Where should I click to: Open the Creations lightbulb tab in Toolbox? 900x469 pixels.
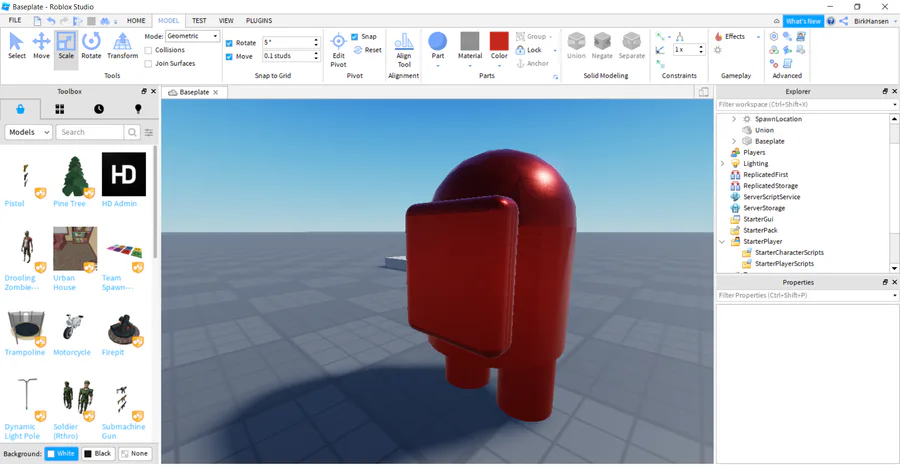click(138, 109)
